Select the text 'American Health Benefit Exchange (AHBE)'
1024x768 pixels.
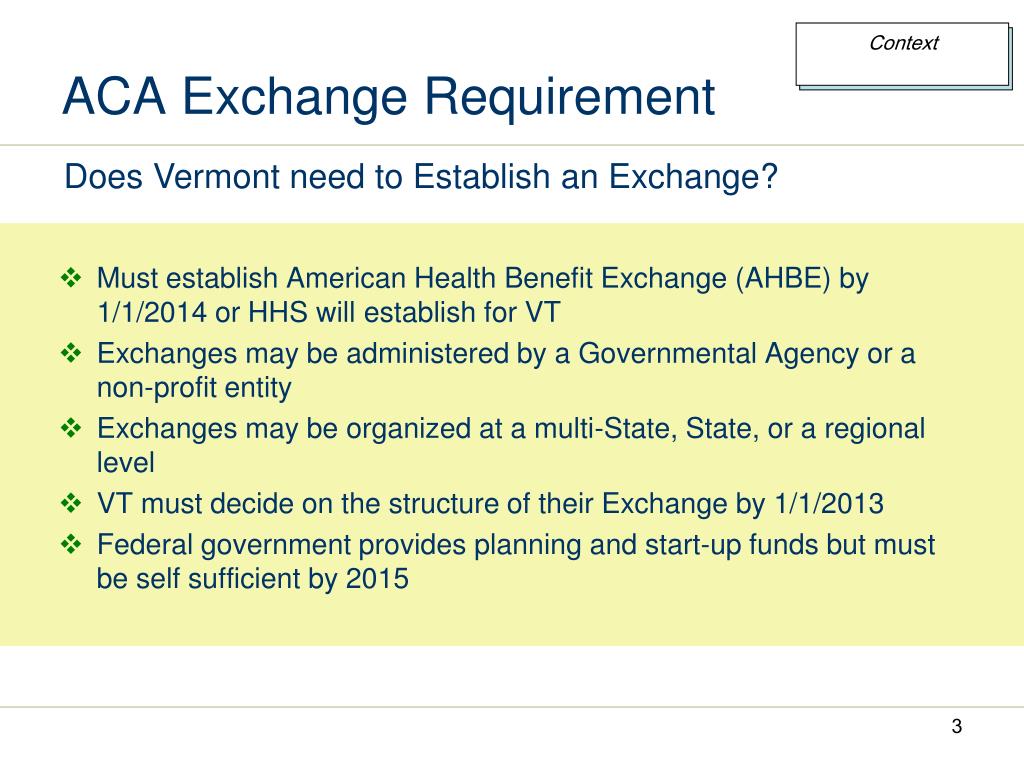[558, 279]
